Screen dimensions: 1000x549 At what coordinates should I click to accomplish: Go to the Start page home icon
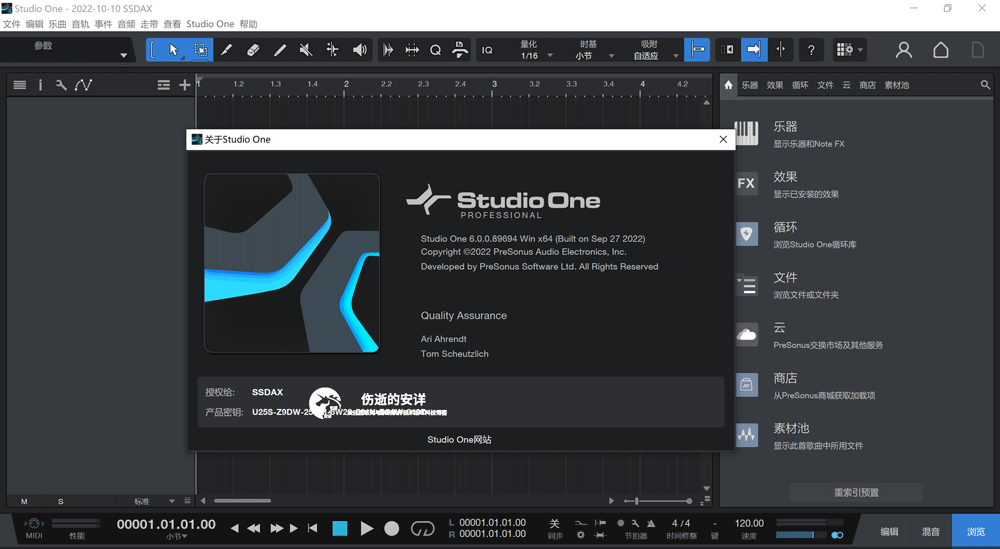pyautogui.click(x=941, y=50)
